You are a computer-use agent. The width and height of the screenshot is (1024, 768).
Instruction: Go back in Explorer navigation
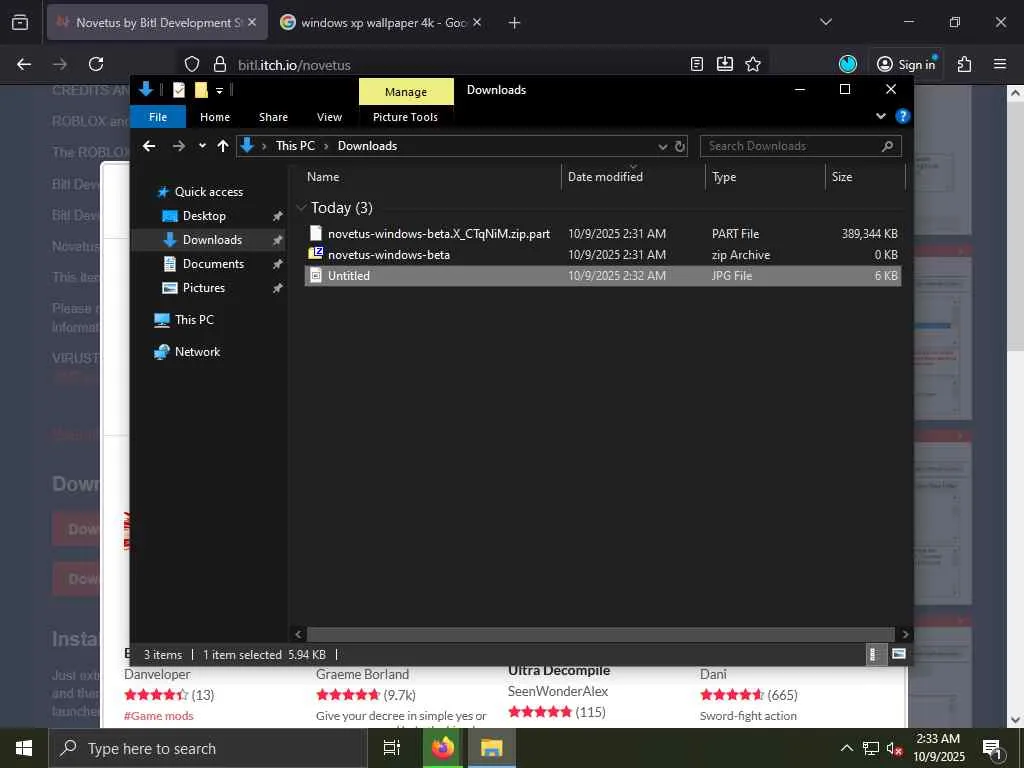149,146
